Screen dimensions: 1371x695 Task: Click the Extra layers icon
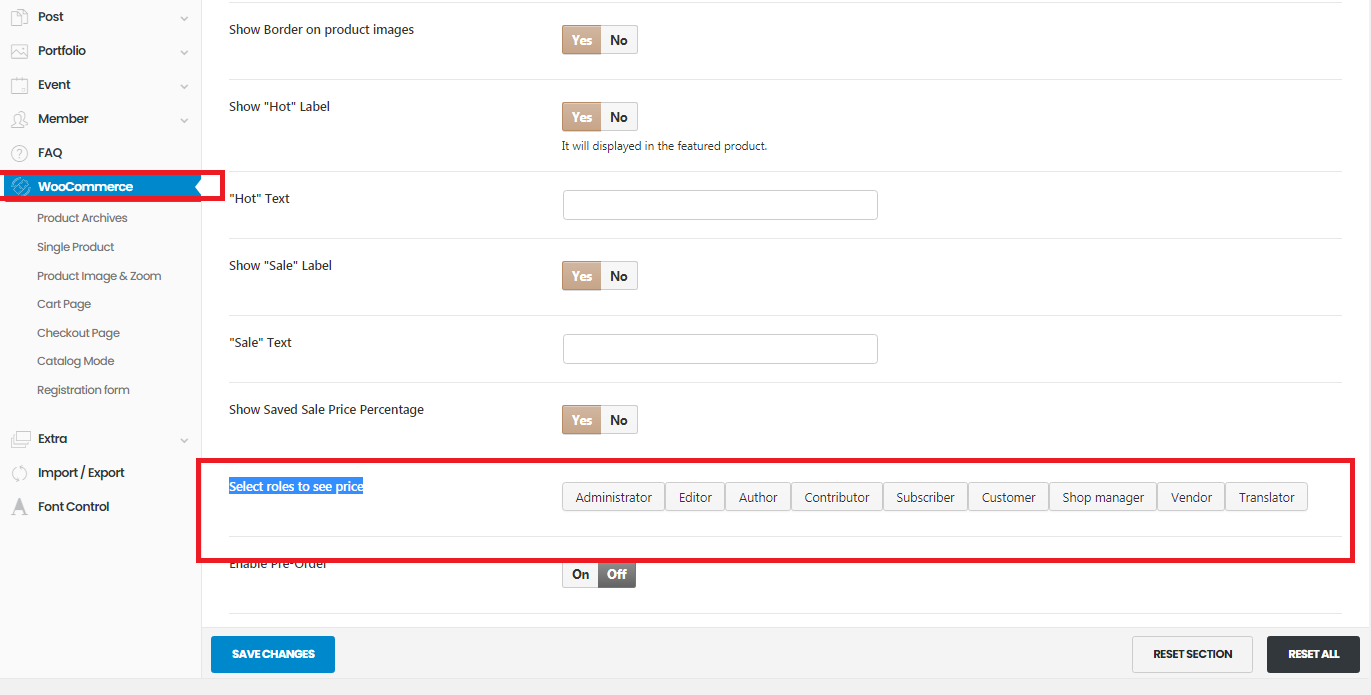pos(19,439)
